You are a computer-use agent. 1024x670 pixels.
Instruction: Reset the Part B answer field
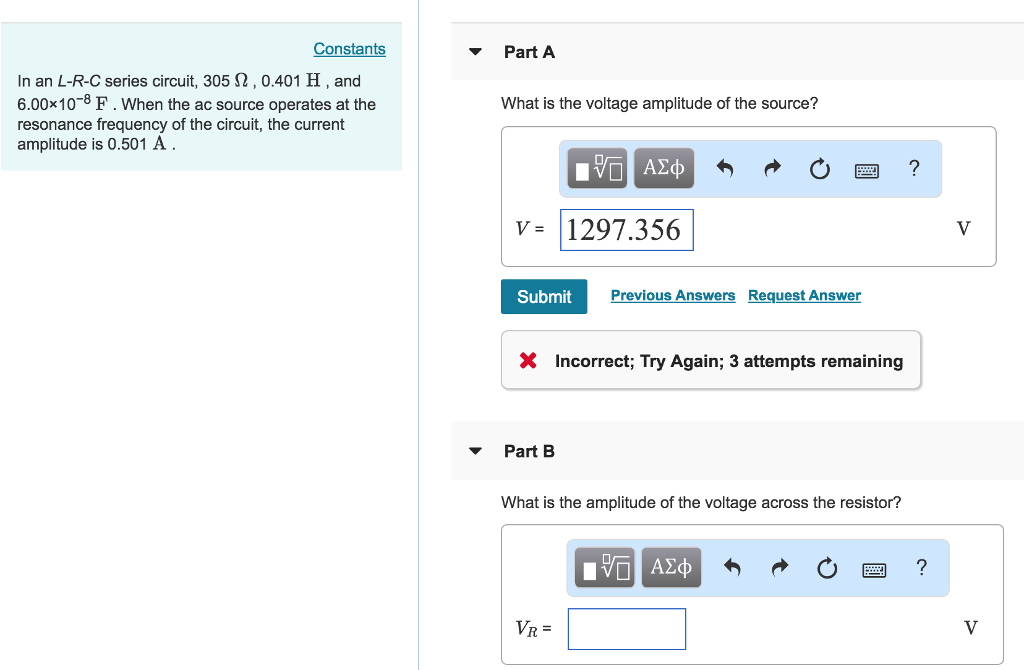827,567
